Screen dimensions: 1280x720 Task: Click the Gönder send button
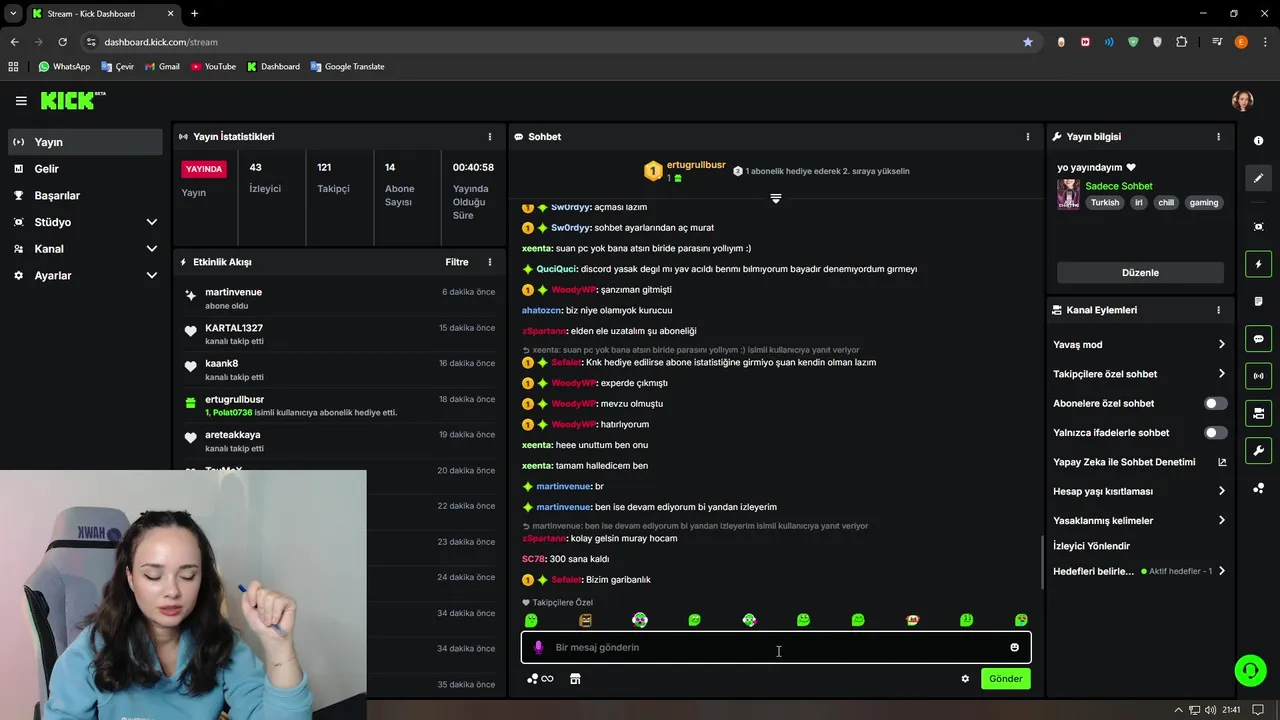coord(1005,678)
